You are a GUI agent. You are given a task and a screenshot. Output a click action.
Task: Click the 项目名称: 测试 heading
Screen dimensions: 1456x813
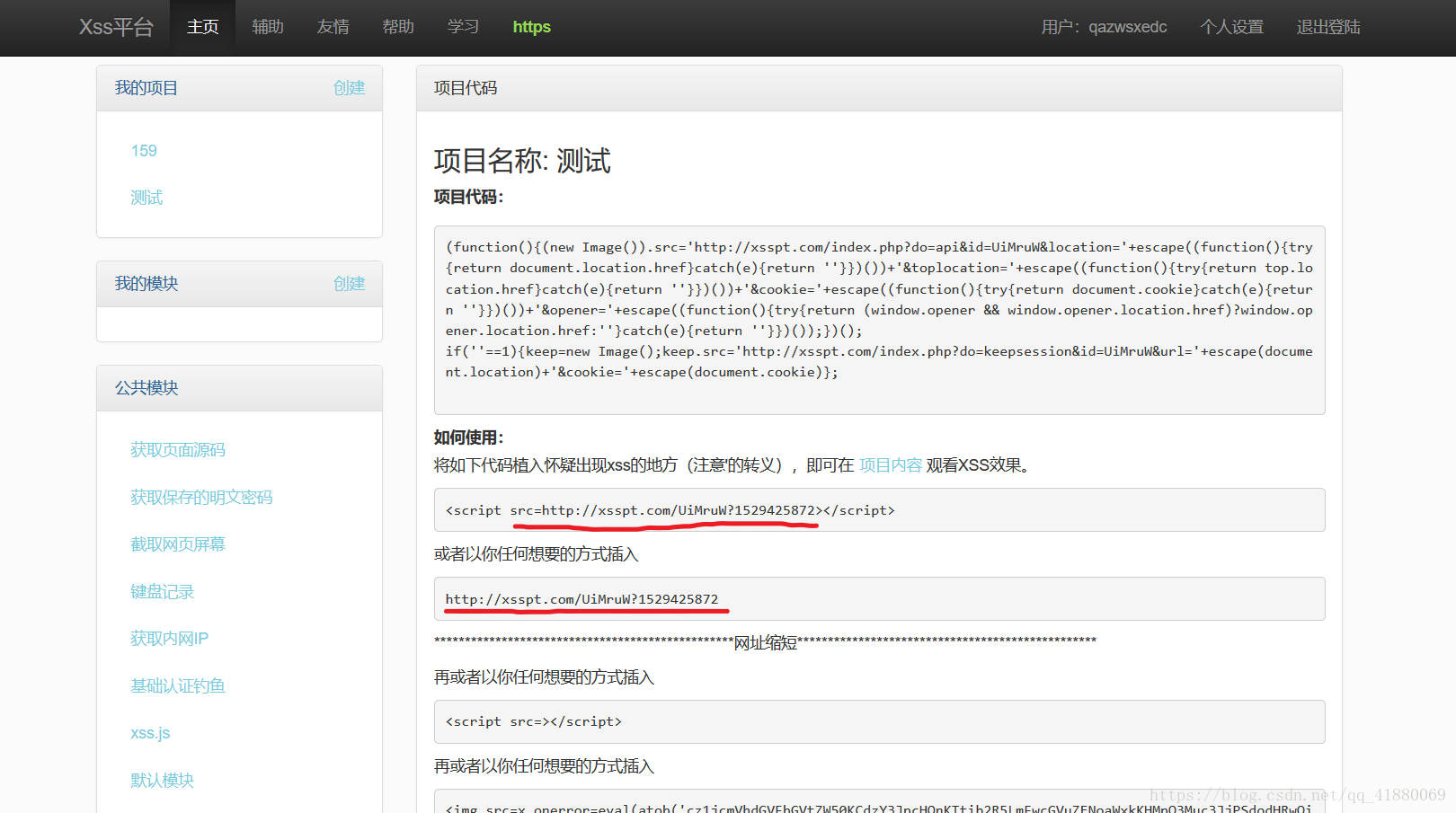click(x=522, y=161)
